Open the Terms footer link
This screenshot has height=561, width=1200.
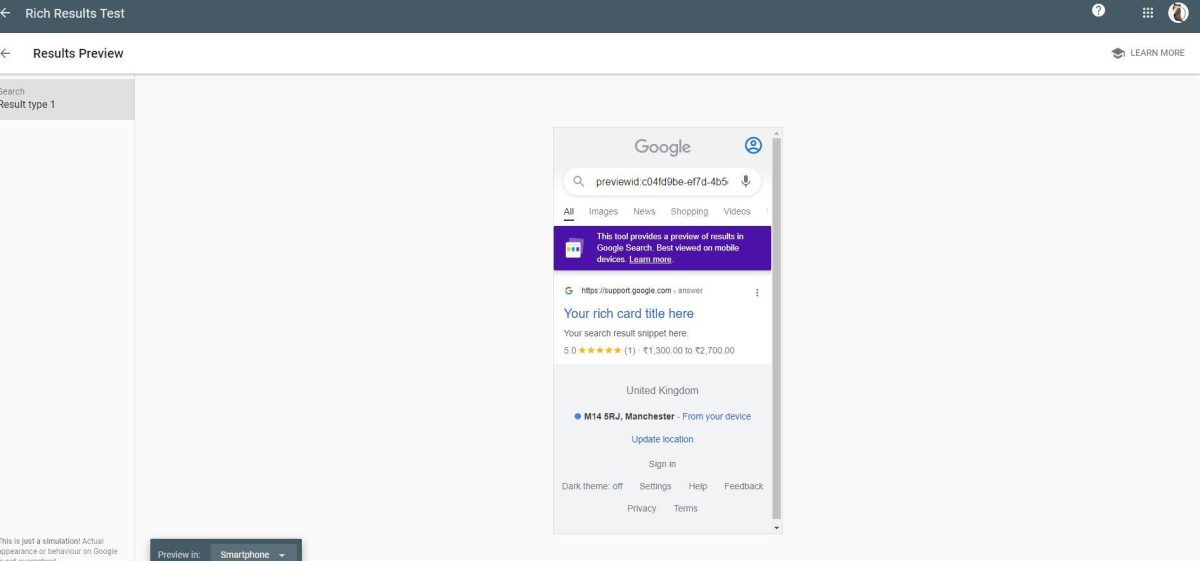tap(685, 509)
